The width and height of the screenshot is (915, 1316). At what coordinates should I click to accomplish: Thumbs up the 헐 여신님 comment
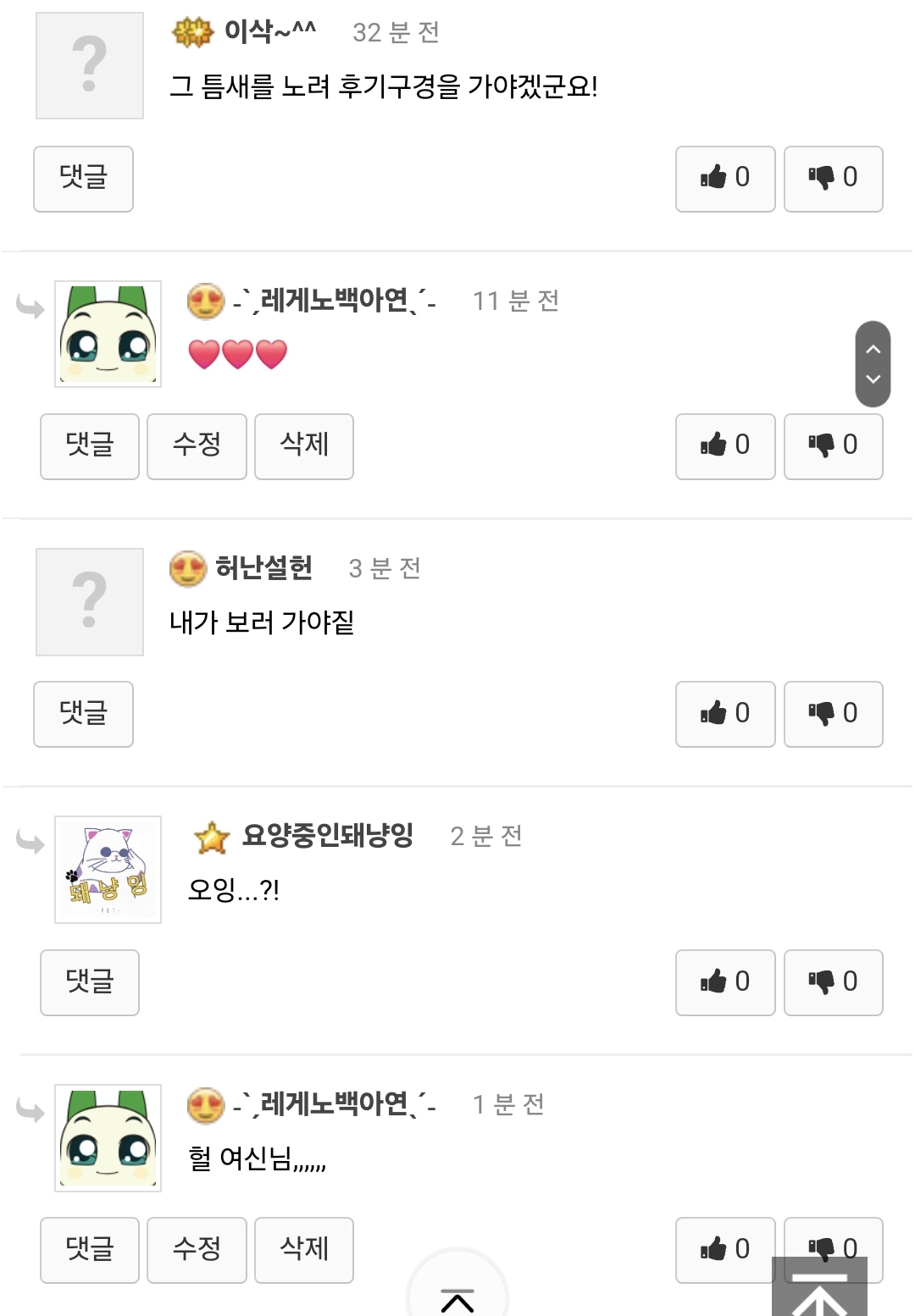[x=724, y=1249]
